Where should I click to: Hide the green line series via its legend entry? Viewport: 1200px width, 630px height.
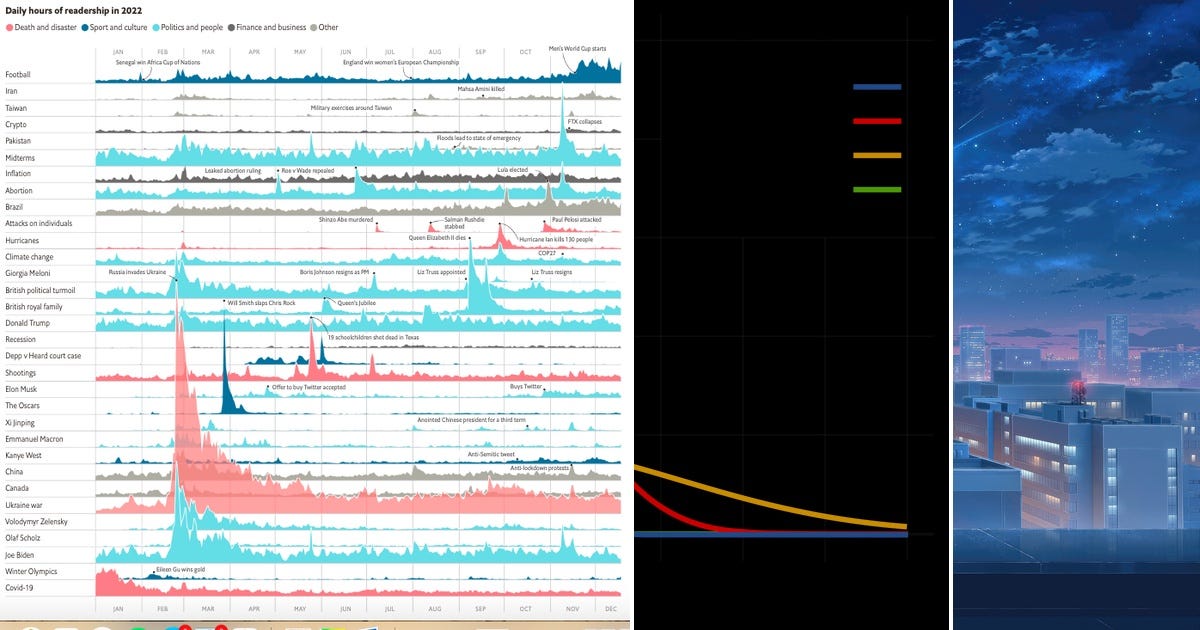(x=875, y=188)
